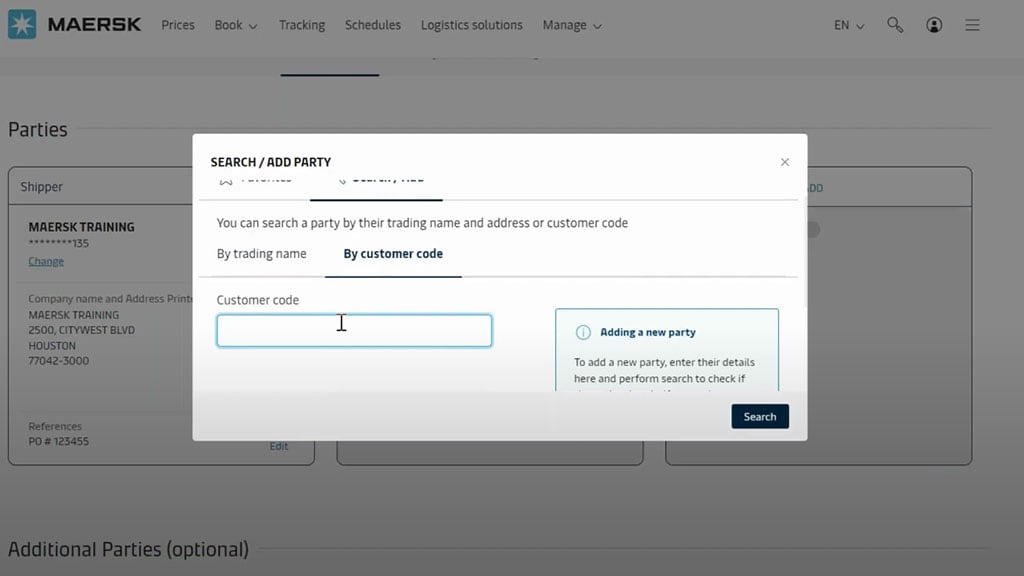Click the Search button in the dialog
The width and height of the screenshot is (1024, 576).
click(x=760, y=416)
